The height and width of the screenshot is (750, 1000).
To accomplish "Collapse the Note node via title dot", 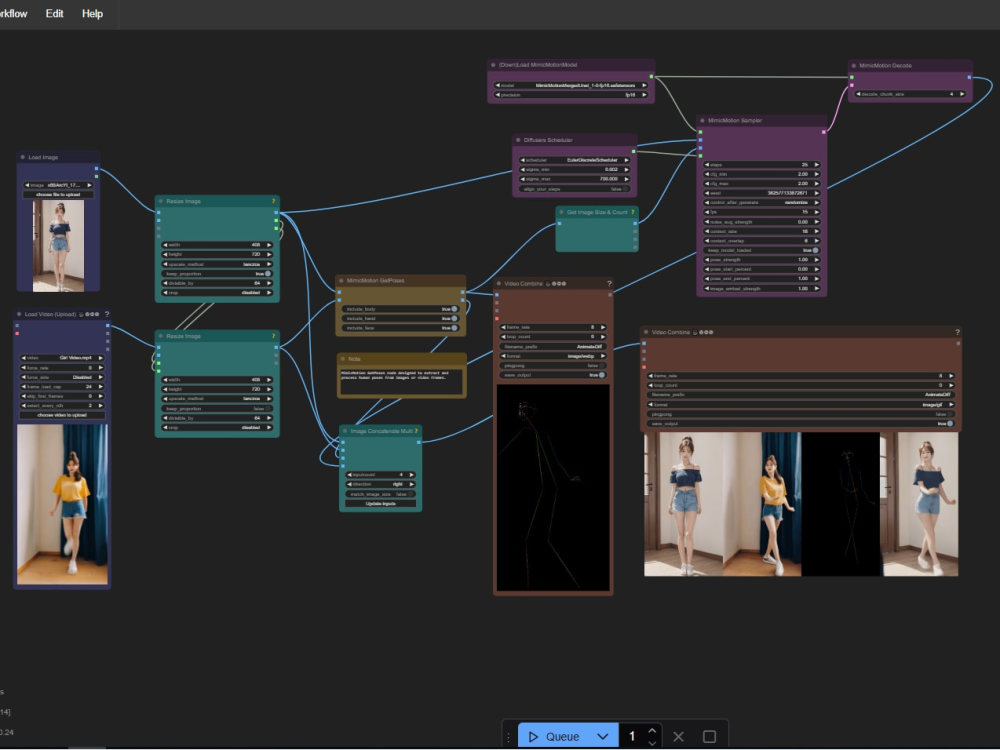I will click(x=342, y=359).
